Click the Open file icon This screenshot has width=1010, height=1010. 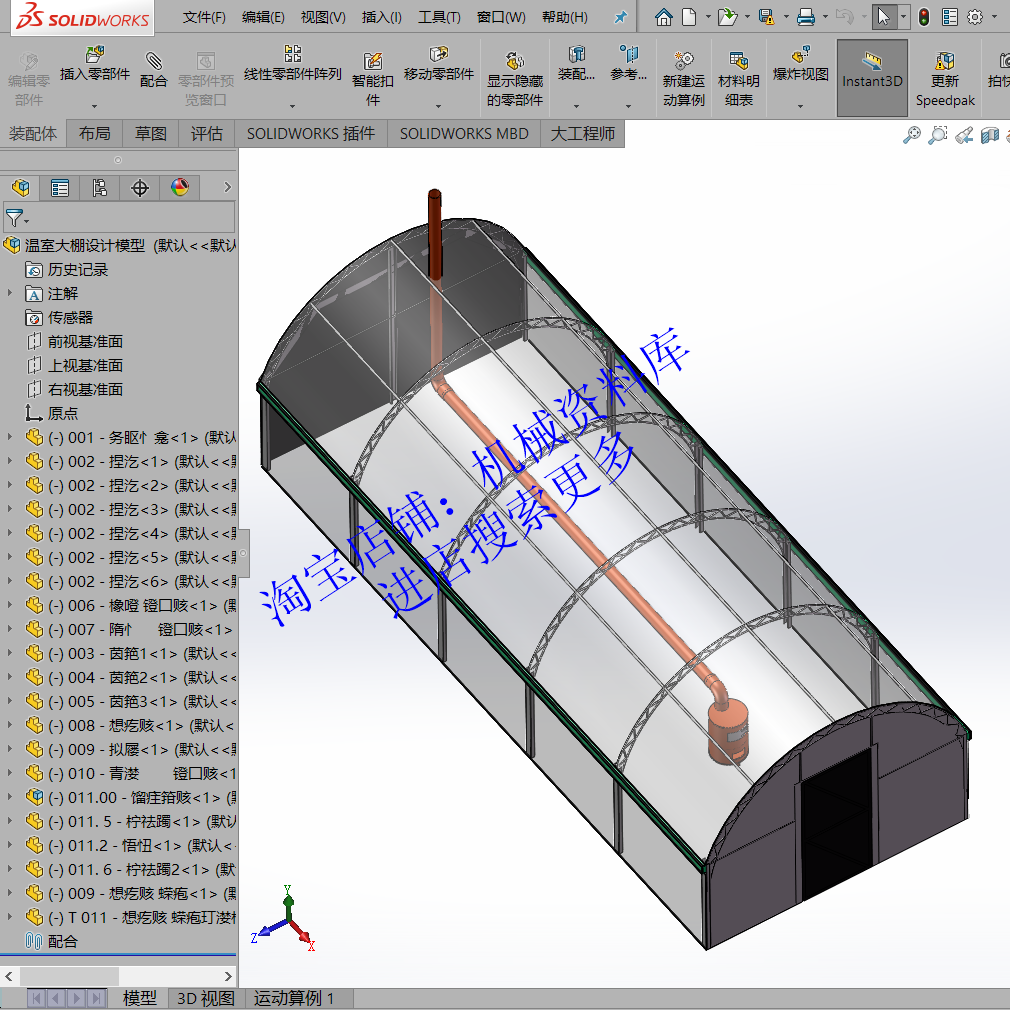tap(727, 17)
